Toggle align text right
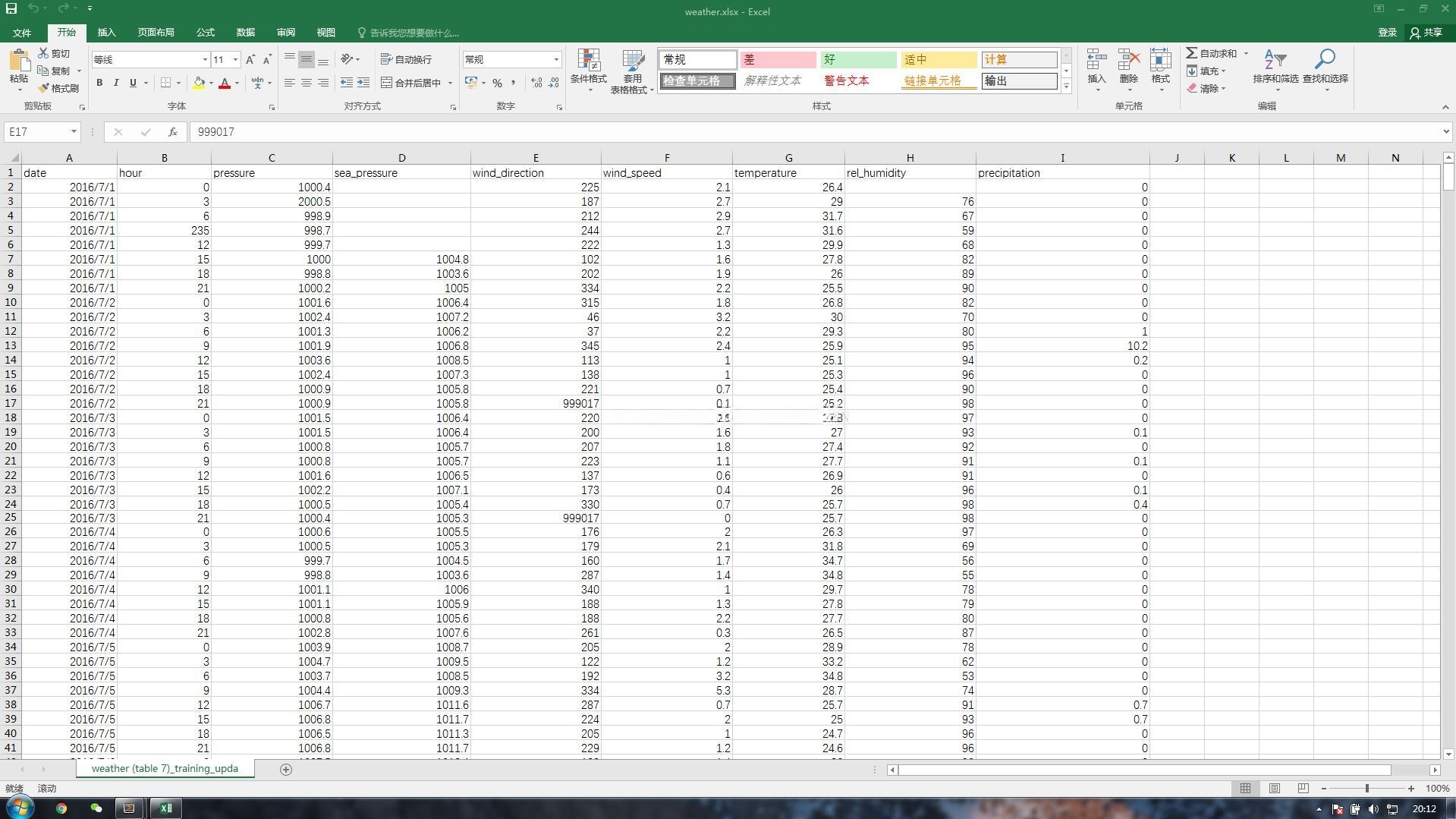 click(323, 83)
